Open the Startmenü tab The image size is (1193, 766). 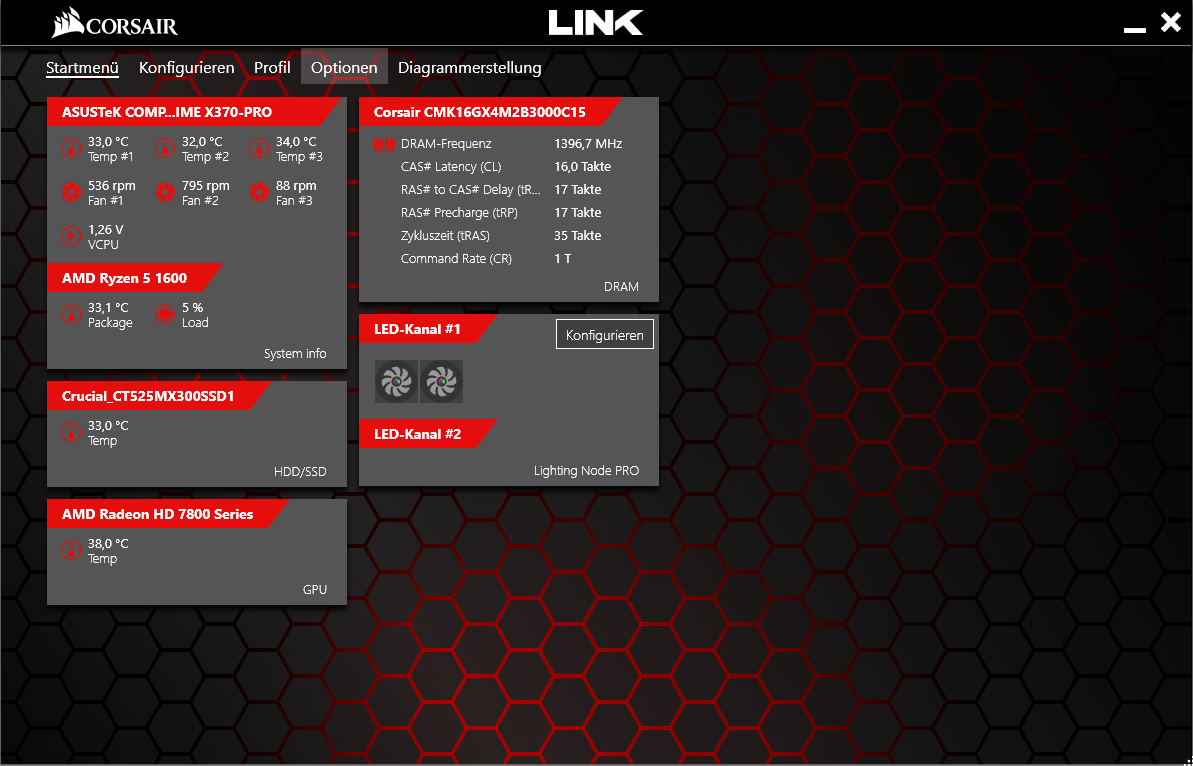click(x=82, y=68)
